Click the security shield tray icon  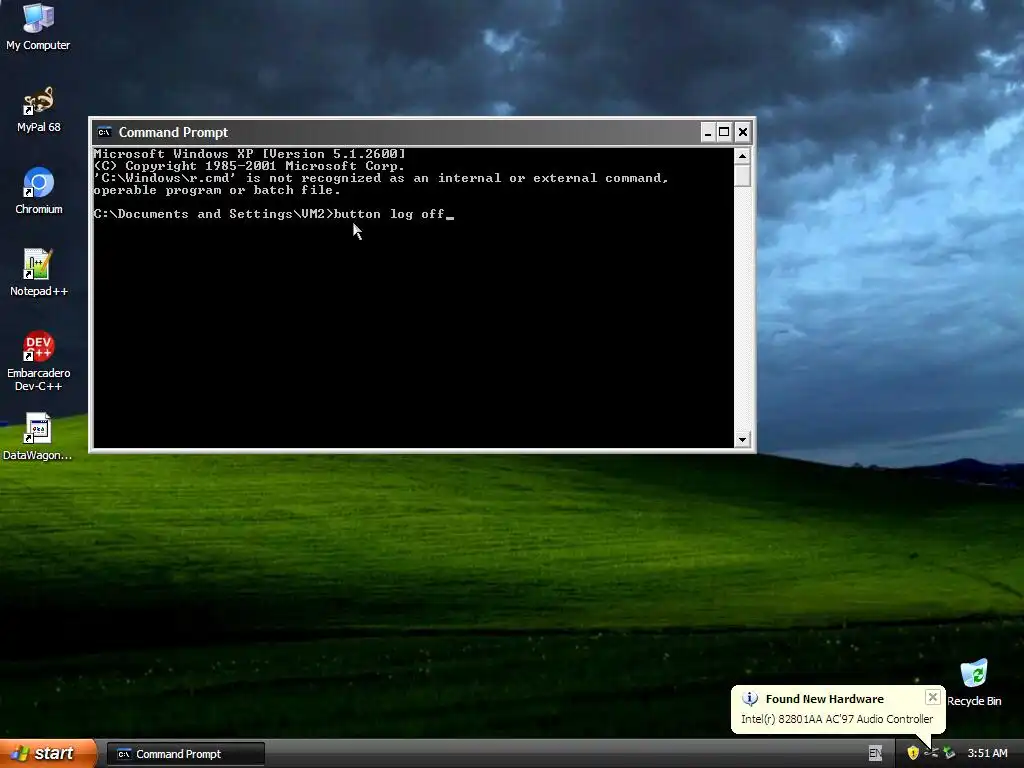click(913, 754)
